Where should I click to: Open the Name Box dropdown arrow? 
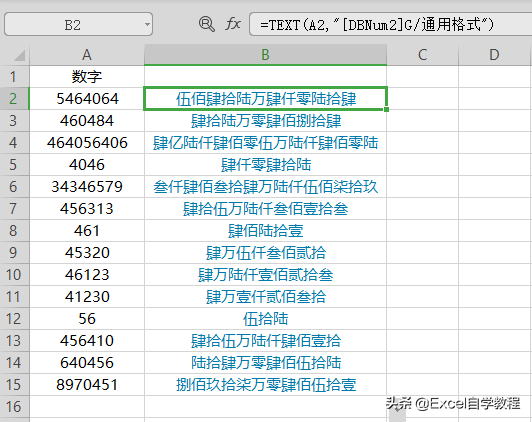(147, 24)
